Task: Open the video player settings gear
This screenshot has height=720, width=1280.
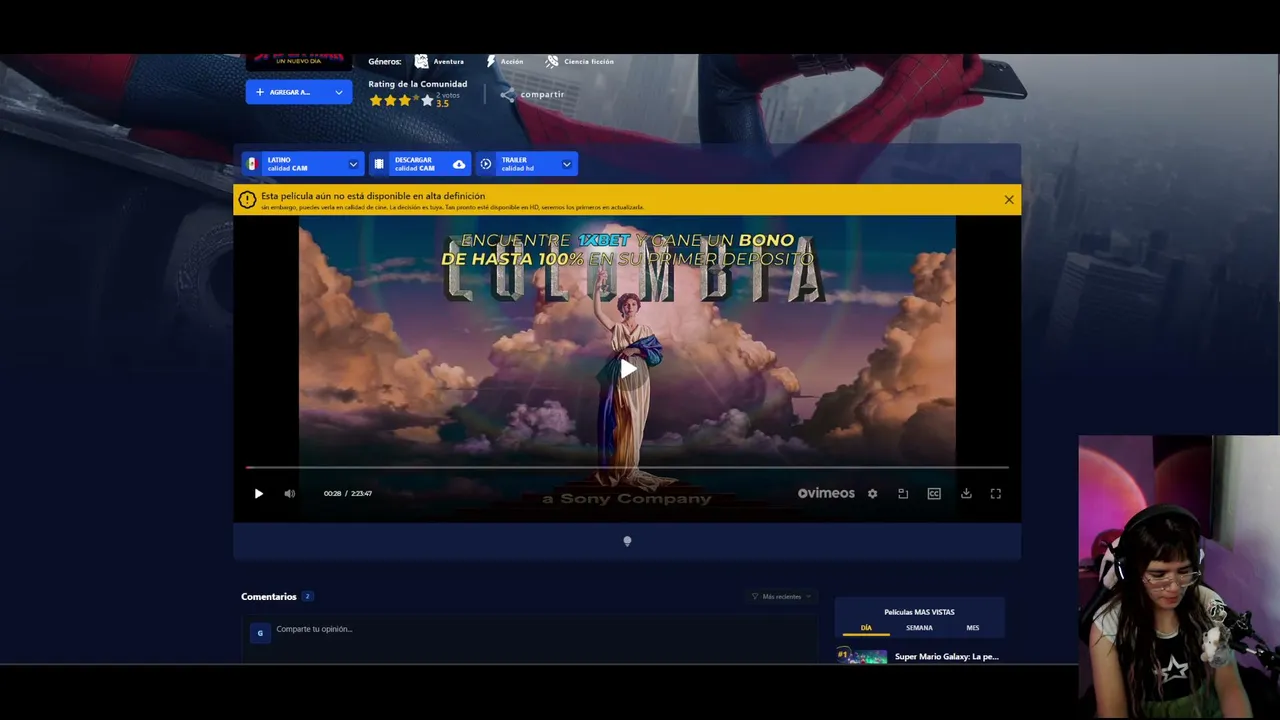Action: (872, 493)
